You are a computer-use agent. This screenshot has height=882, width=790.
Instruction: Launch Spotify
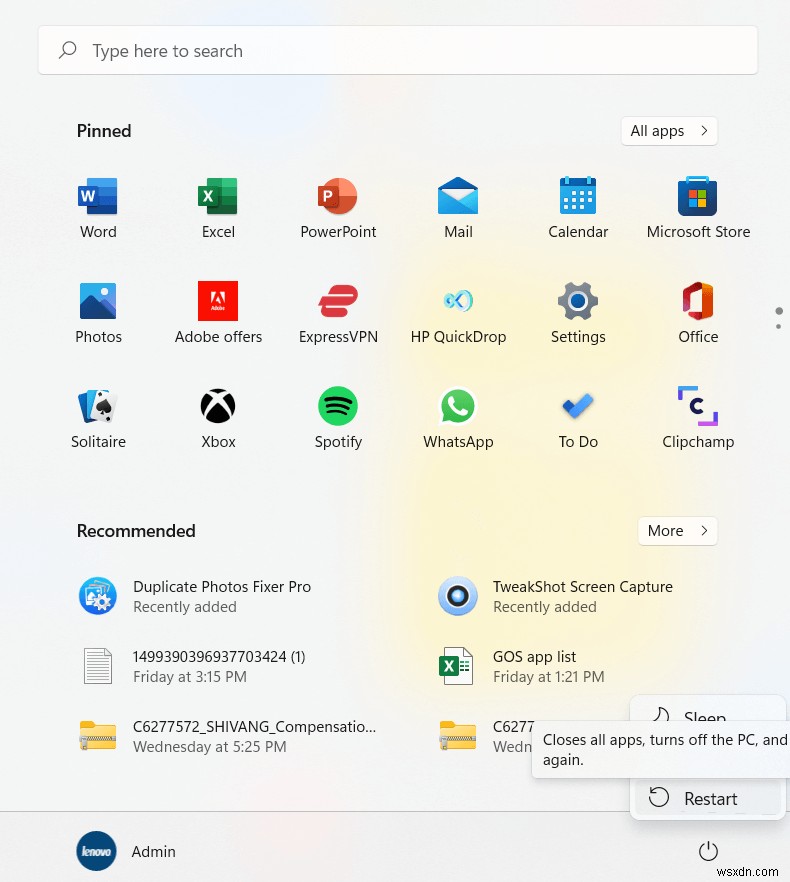pos(338,418)
